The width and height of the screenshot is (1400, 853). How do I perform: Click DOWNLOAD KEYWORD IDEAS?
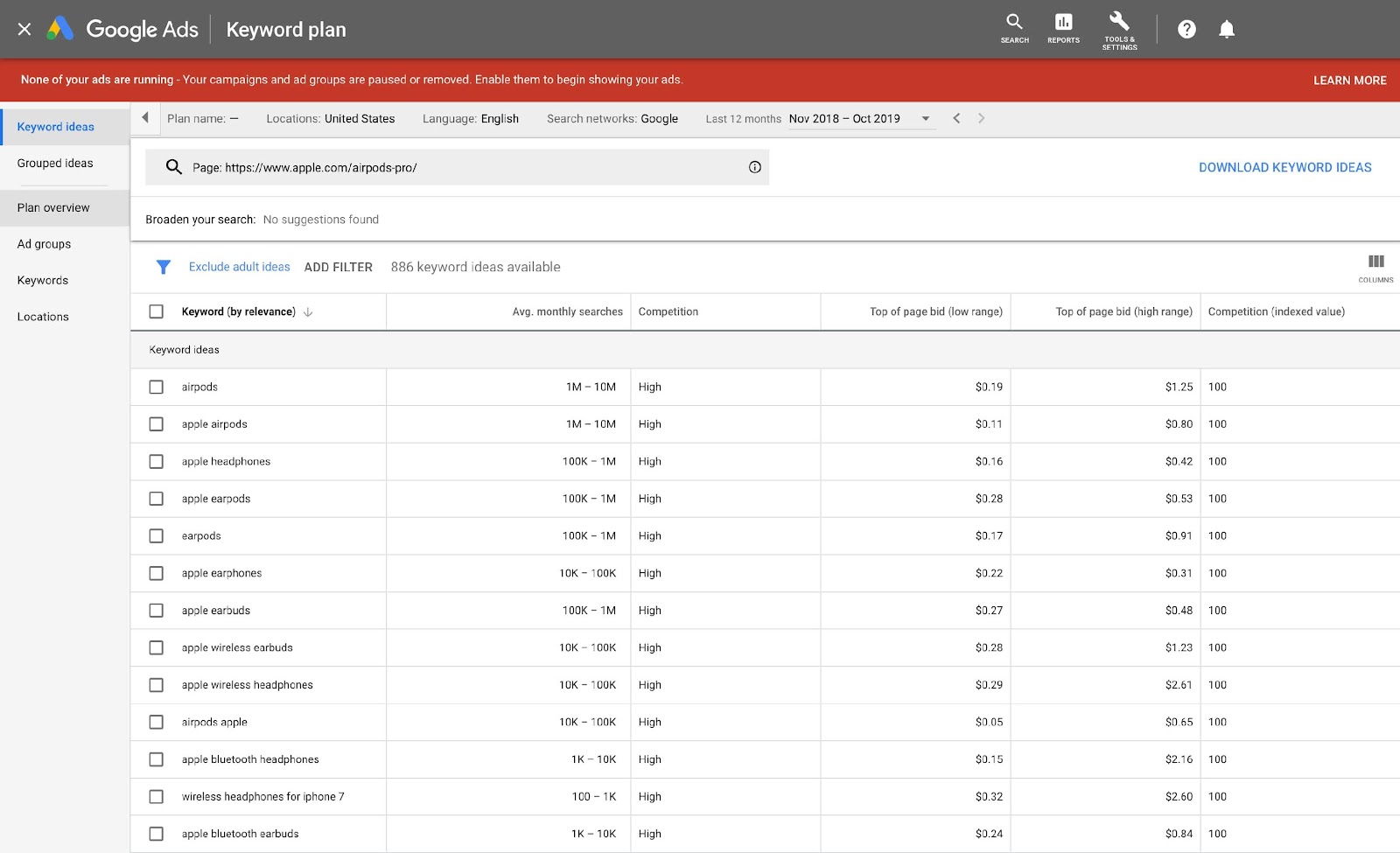click(x=1284, y=167)
